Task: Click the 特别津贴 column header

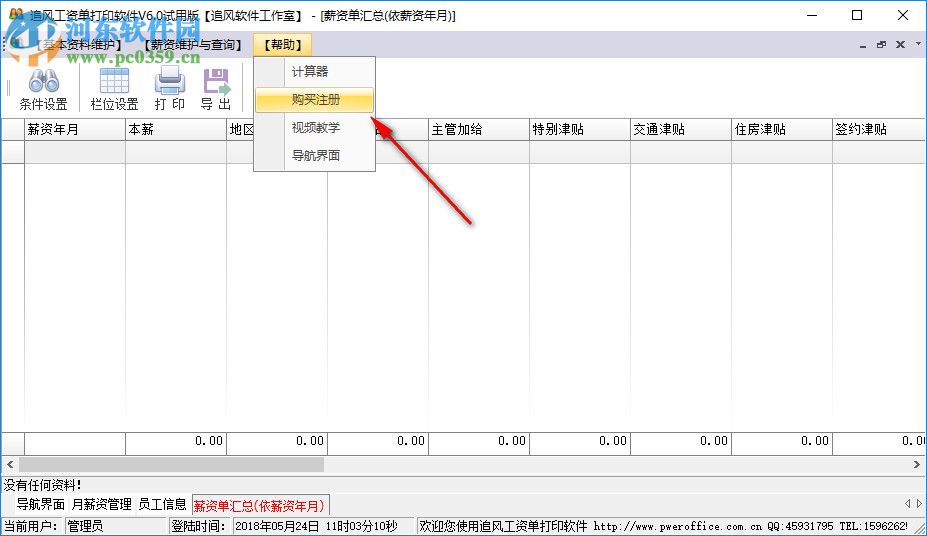Action: pyautogui.click(x=580, y=129)
